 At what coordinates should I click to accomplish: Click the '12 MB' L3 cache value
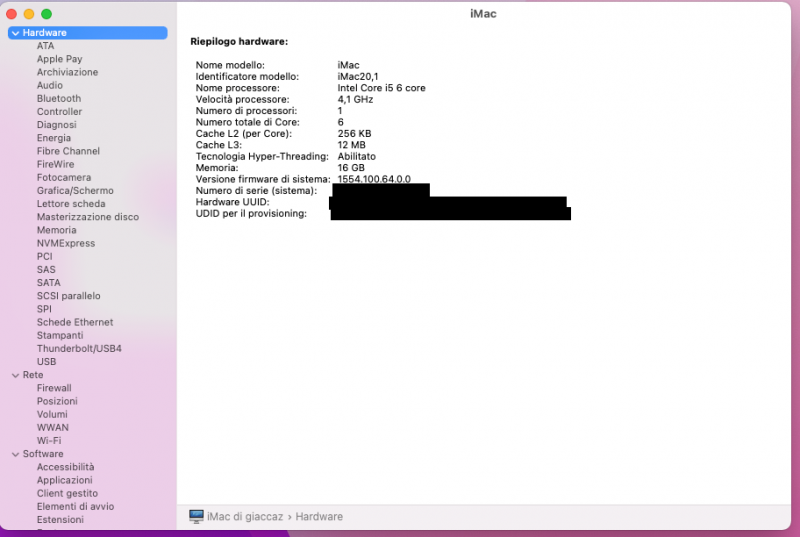352,145
